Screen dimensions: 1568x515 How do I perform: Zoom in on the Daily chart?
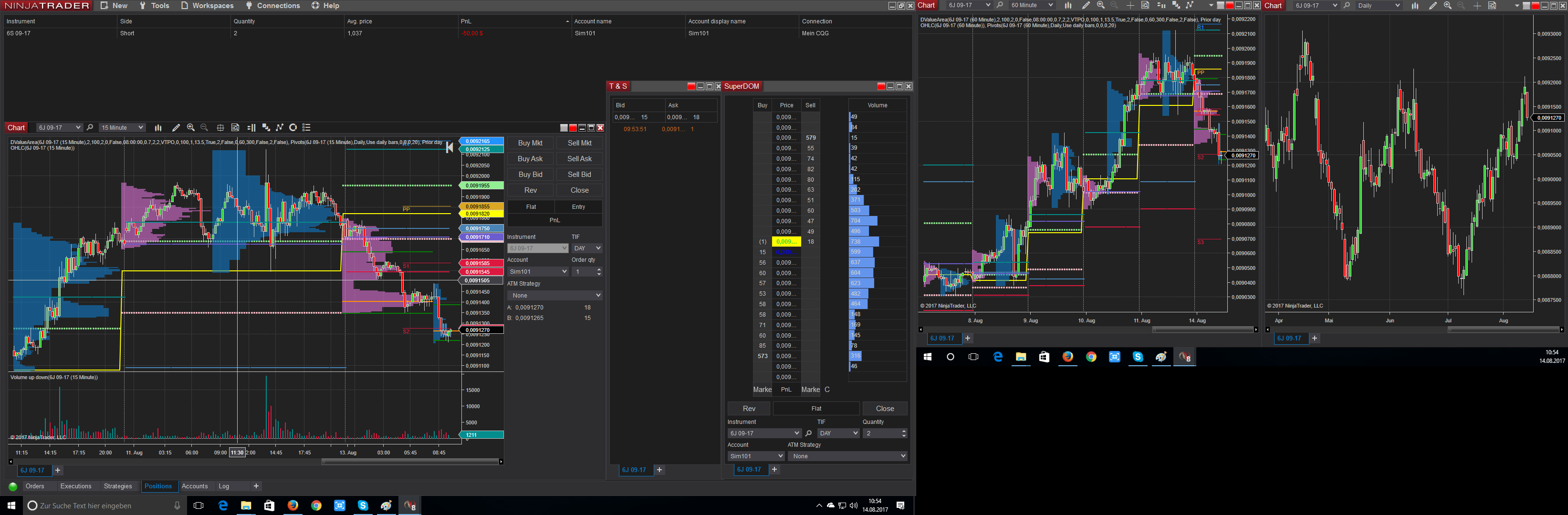(1447, 5)
